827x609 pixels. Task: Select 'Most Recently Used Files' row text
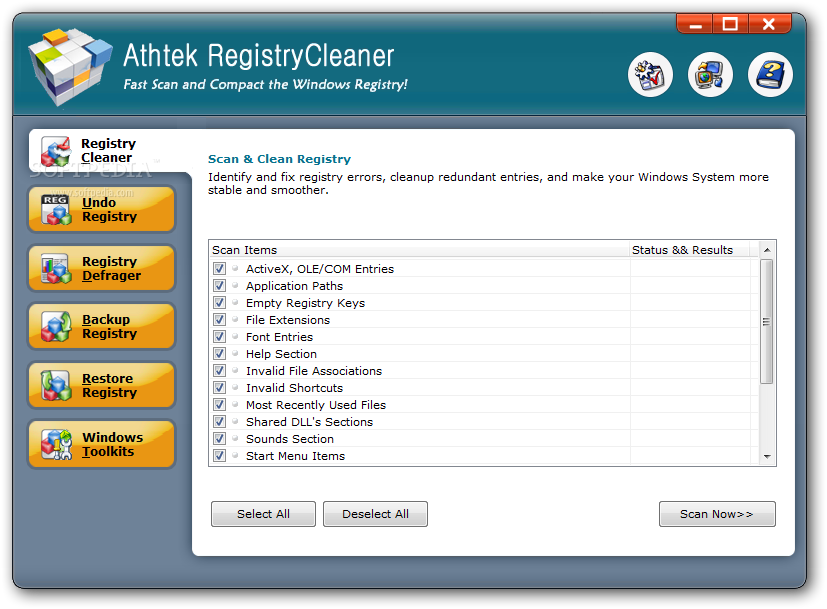(316, 405)
